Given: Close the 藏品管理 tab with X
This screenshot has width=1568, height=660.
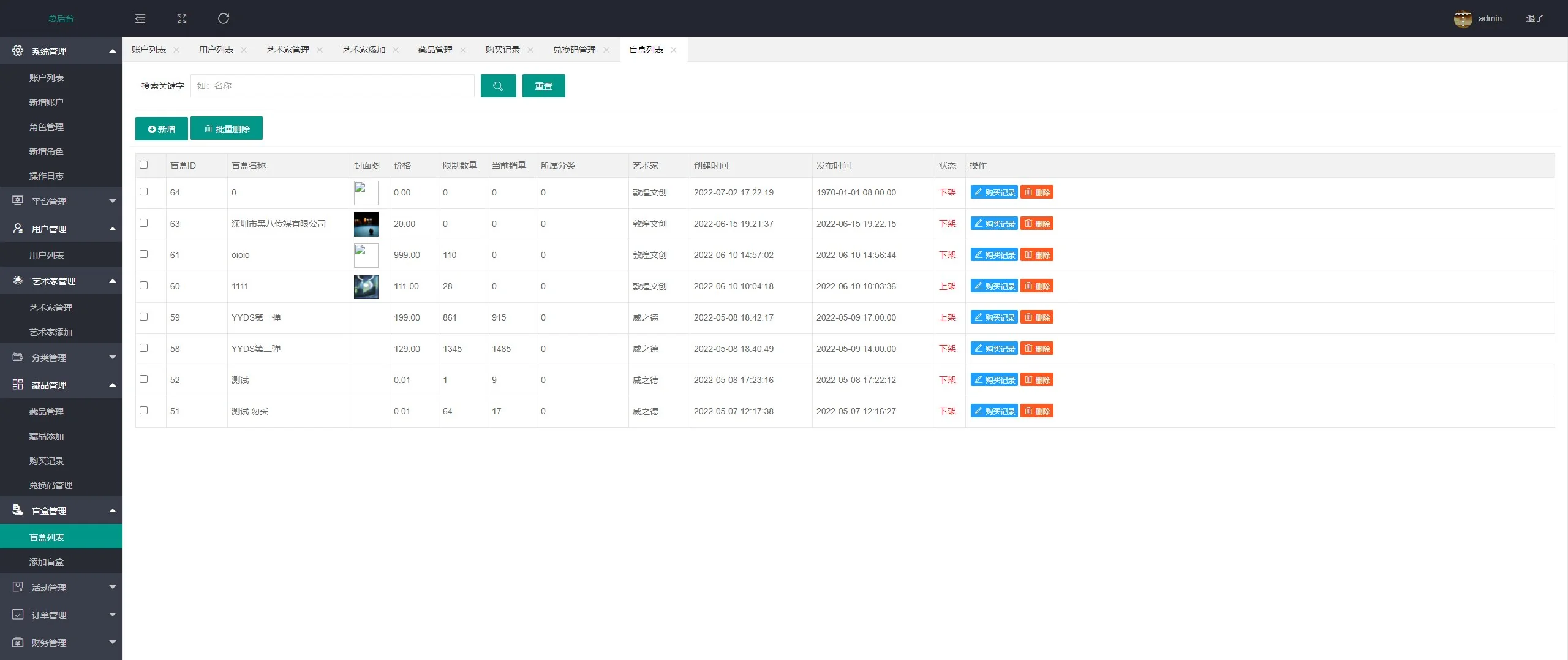Looking at the screenshot, I should (x=463, y=50).
